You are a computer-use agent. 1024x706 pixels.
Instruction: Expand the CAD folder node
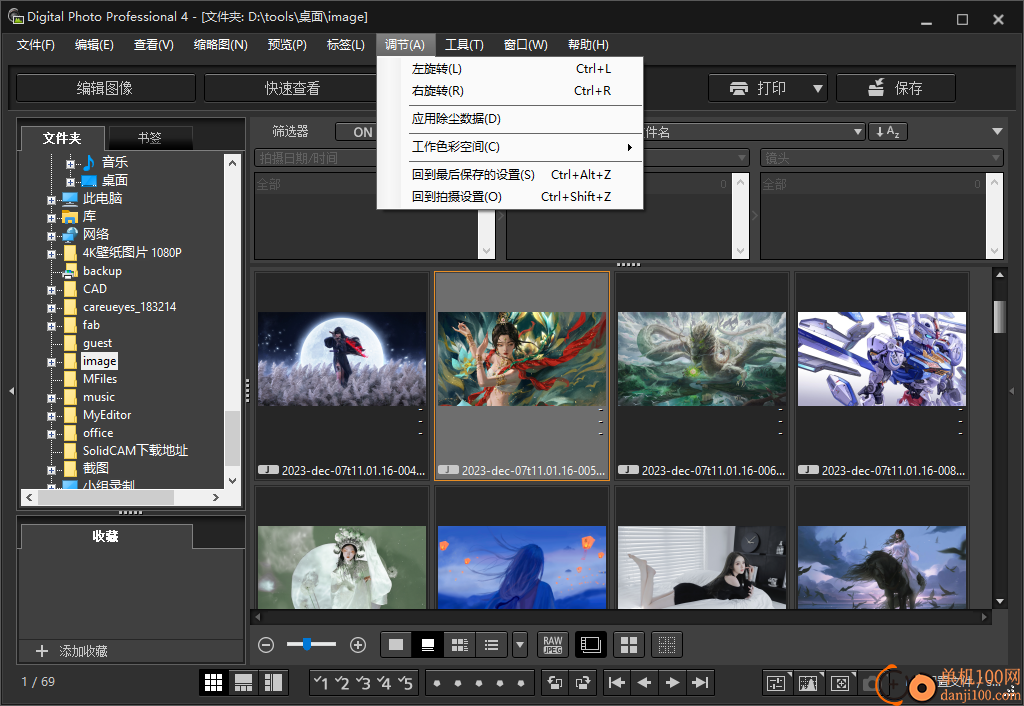(x=51, y=290)
